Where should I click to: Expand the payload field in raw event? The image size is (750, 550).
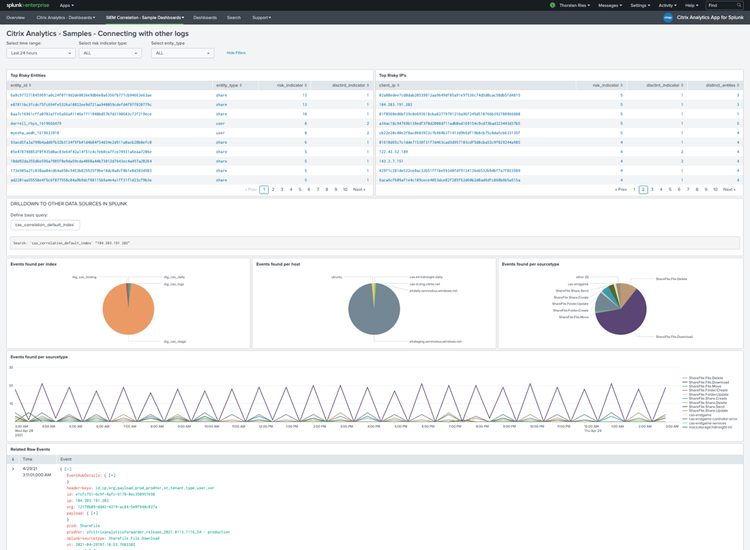pyautogui.click(x=94, y=513)
